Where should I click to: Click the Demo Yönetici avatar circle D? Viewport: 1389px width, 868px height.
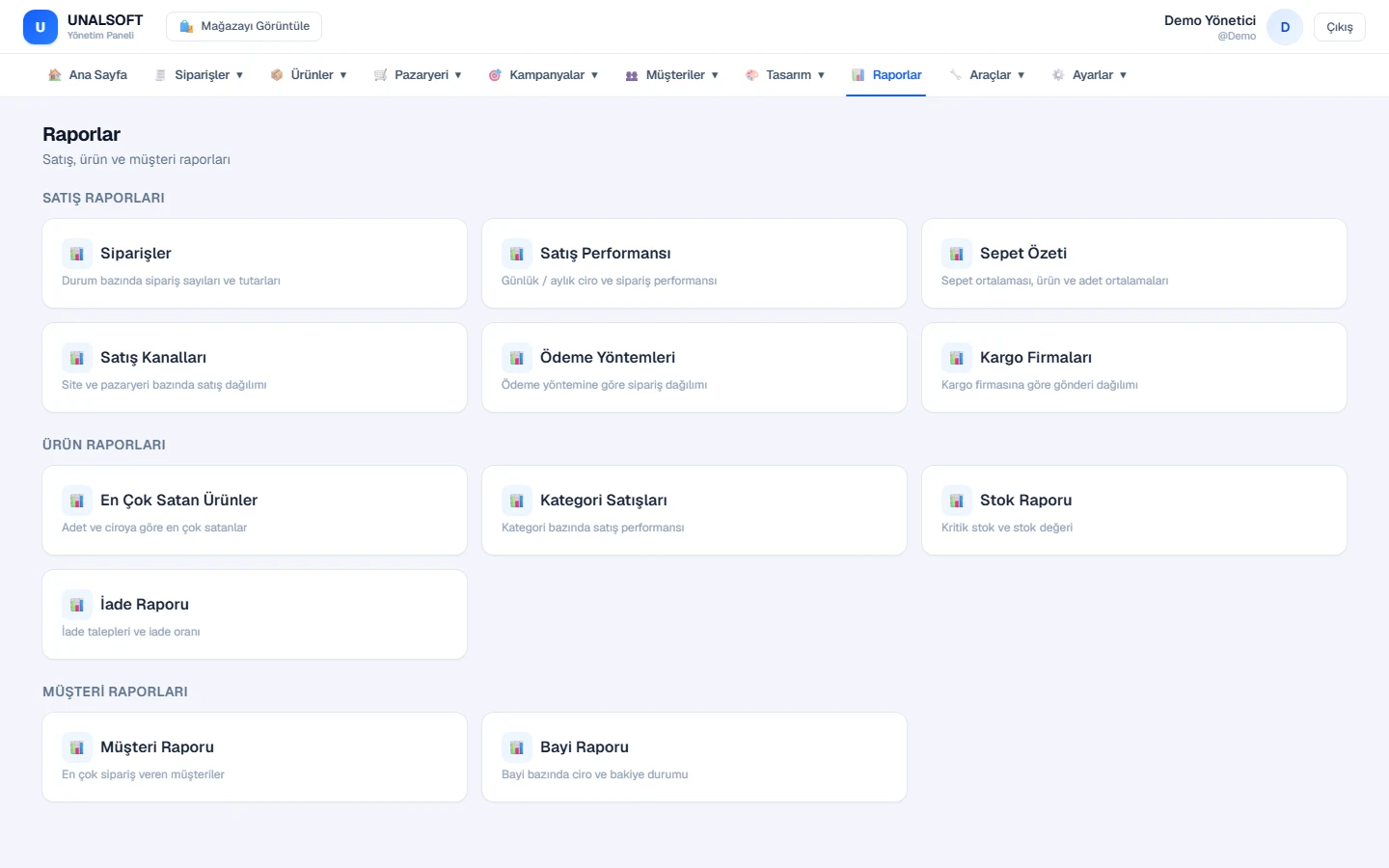pos(1285,27)
